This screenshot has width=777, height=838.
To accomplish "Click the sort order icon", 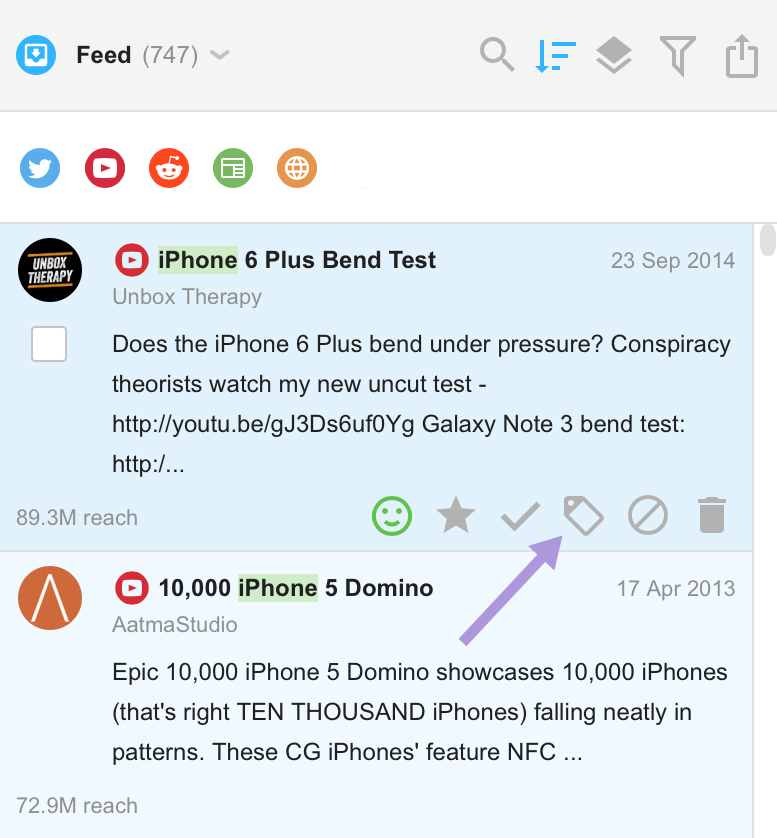I will (555, 56).
